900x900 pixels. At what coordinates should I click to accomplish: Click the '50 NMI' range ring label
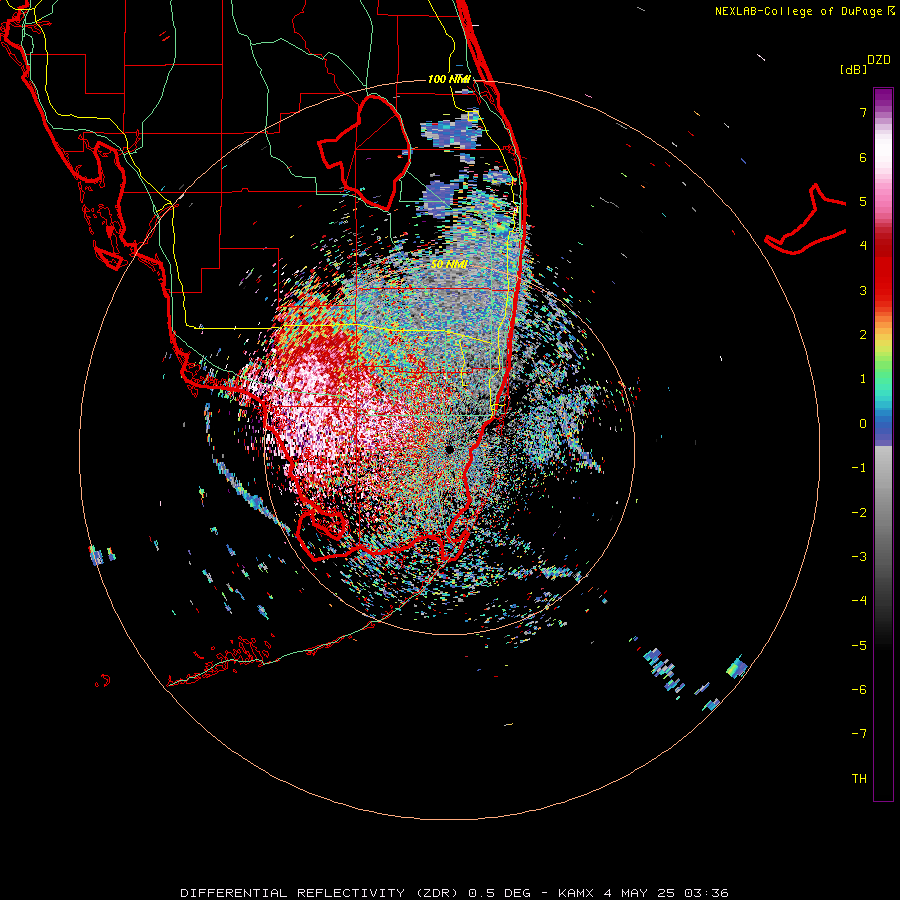click(449, 264)
